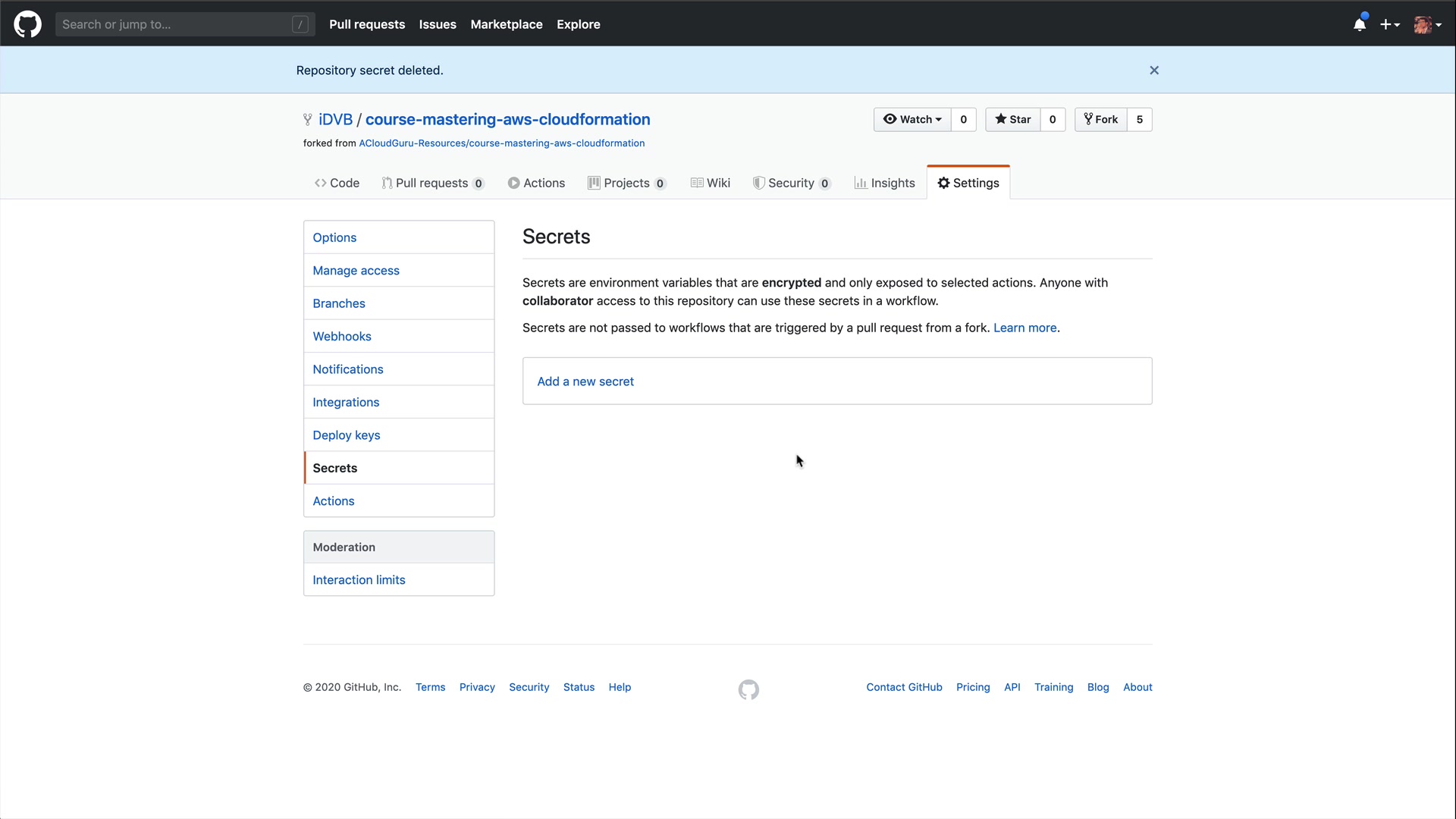Screen dimensions: 1456x819
Task: Open the Insights tab with graph icon
Action: pos(884,183)
